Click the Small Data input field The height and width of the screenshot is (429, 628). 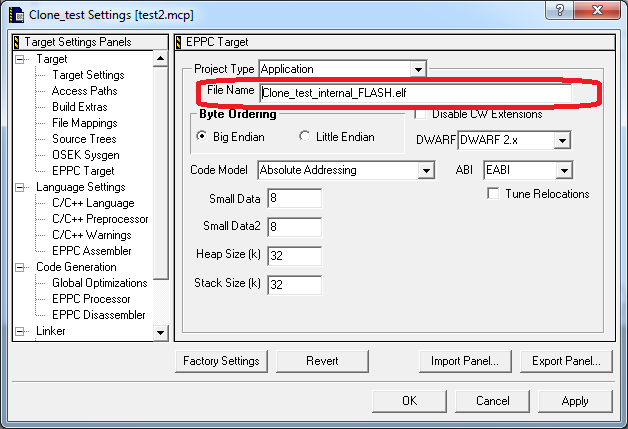[294, 198]
